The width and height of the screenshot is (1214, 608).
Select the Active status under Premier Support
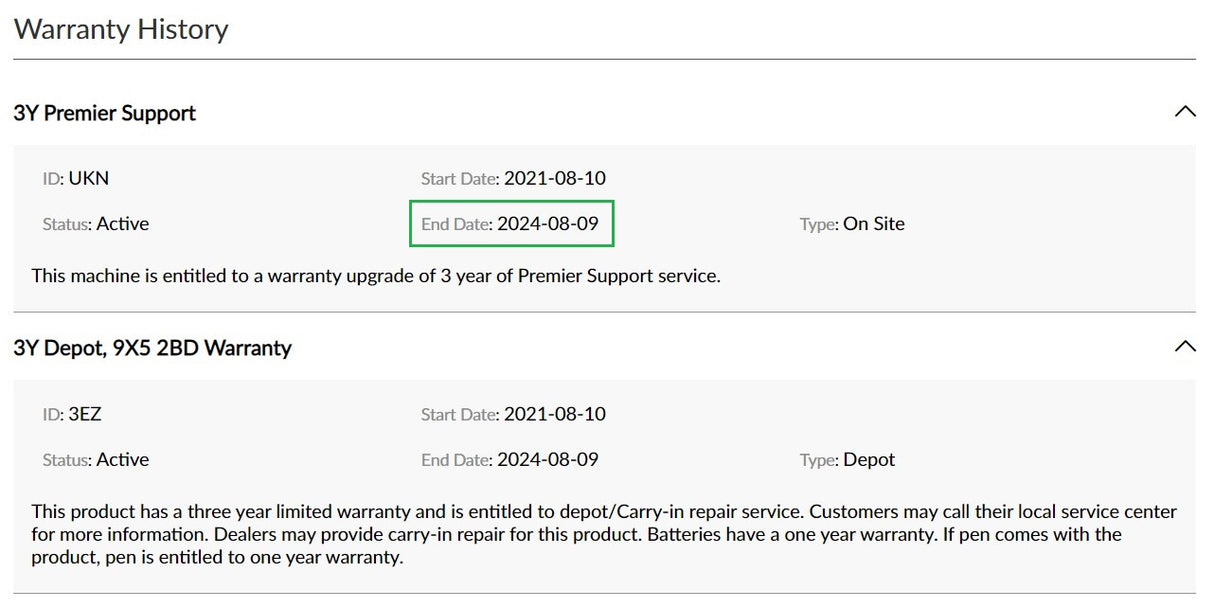pos(124,224)
